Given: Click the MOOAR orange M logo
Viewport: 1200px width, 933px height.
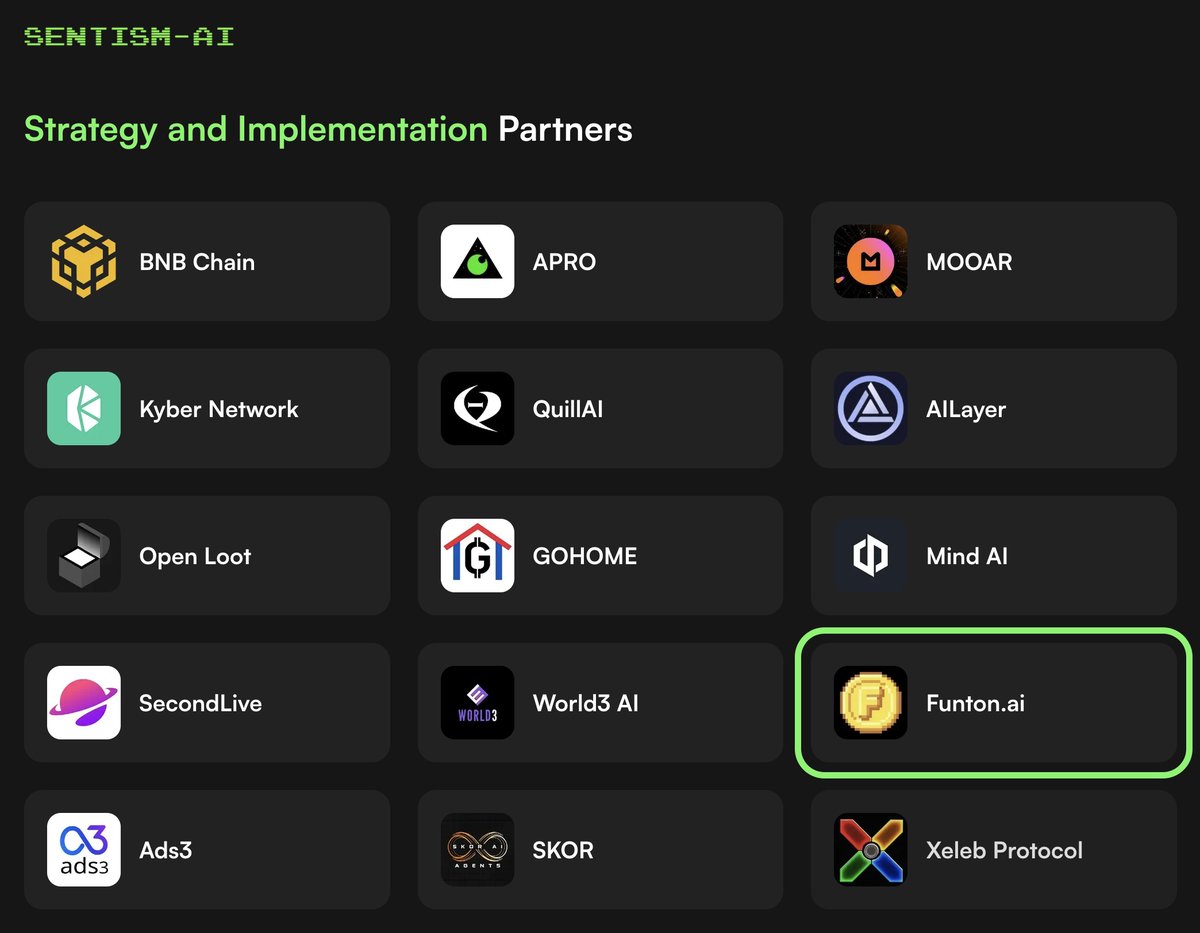Looking at the screenshot, I should [871, 262].
